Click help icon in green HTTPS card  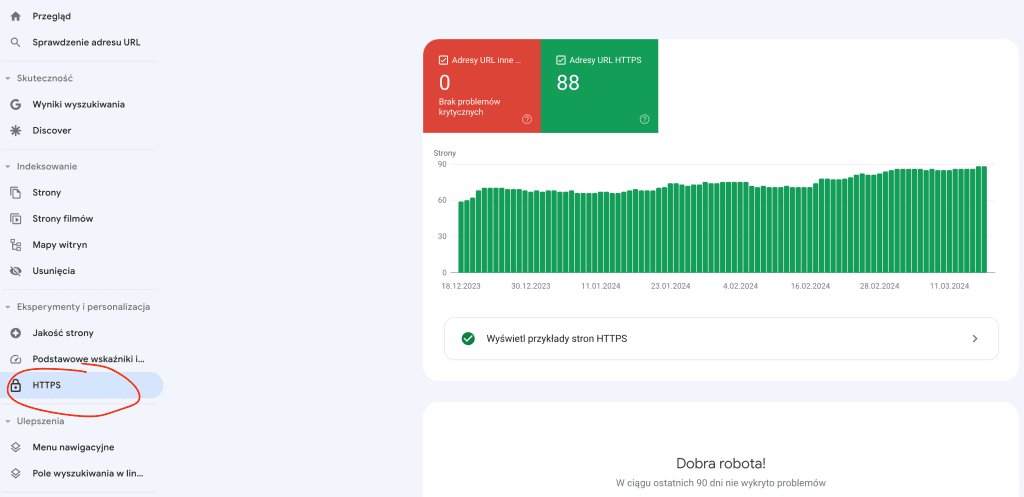click(x=645, y=119)
